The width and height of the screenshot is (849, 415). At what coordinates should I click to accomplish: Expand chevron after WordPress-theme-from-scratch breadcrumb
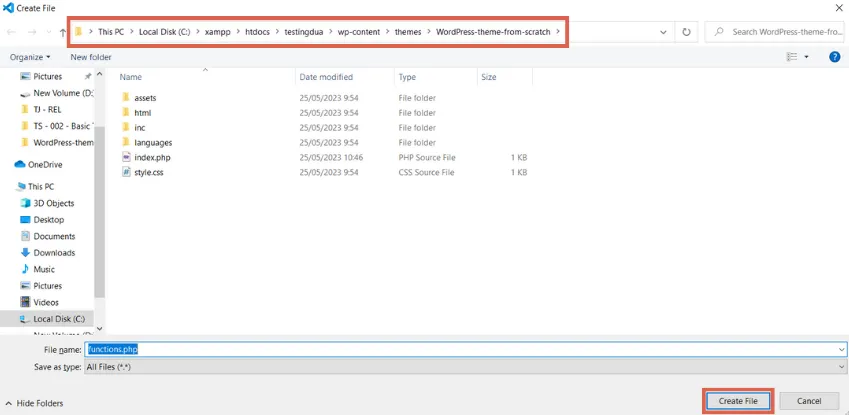(x=558, y=32)
